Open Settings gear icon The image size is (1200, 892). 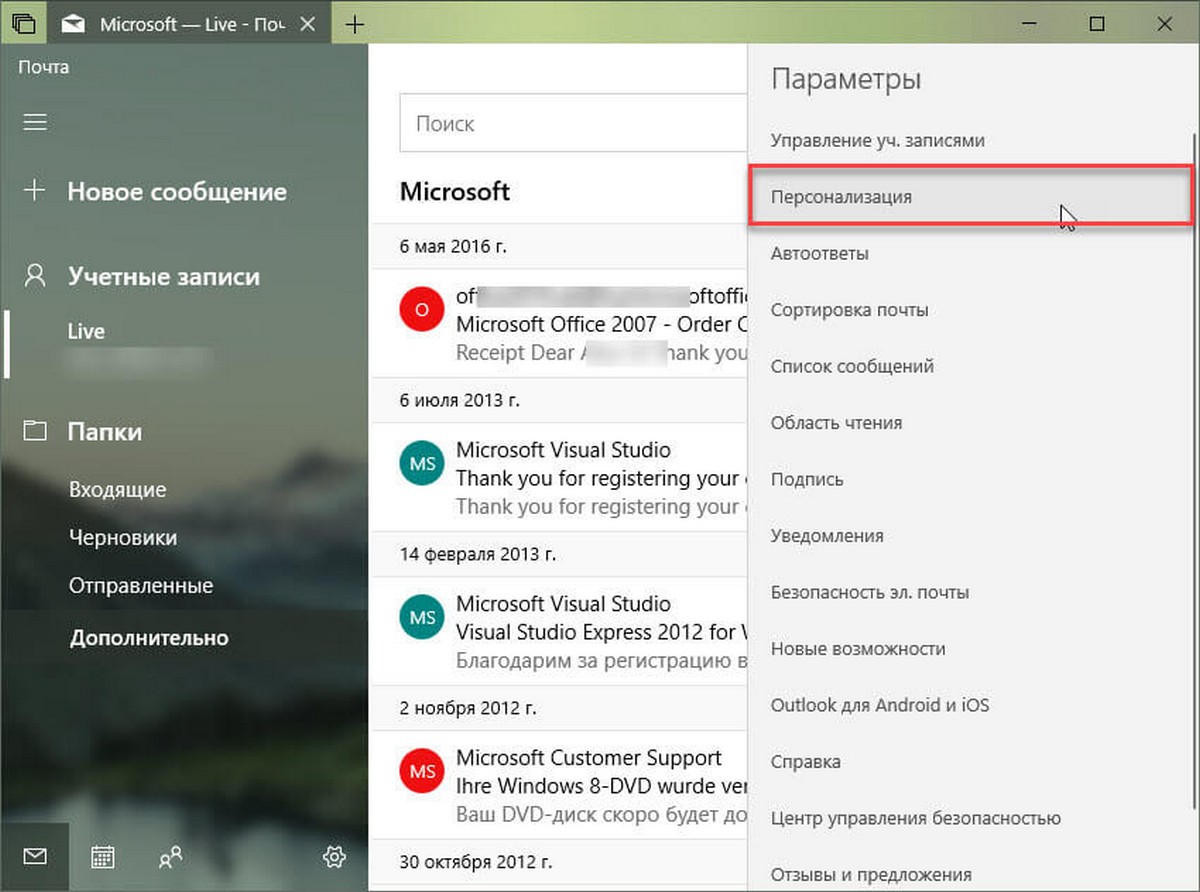tap(334, 857)
